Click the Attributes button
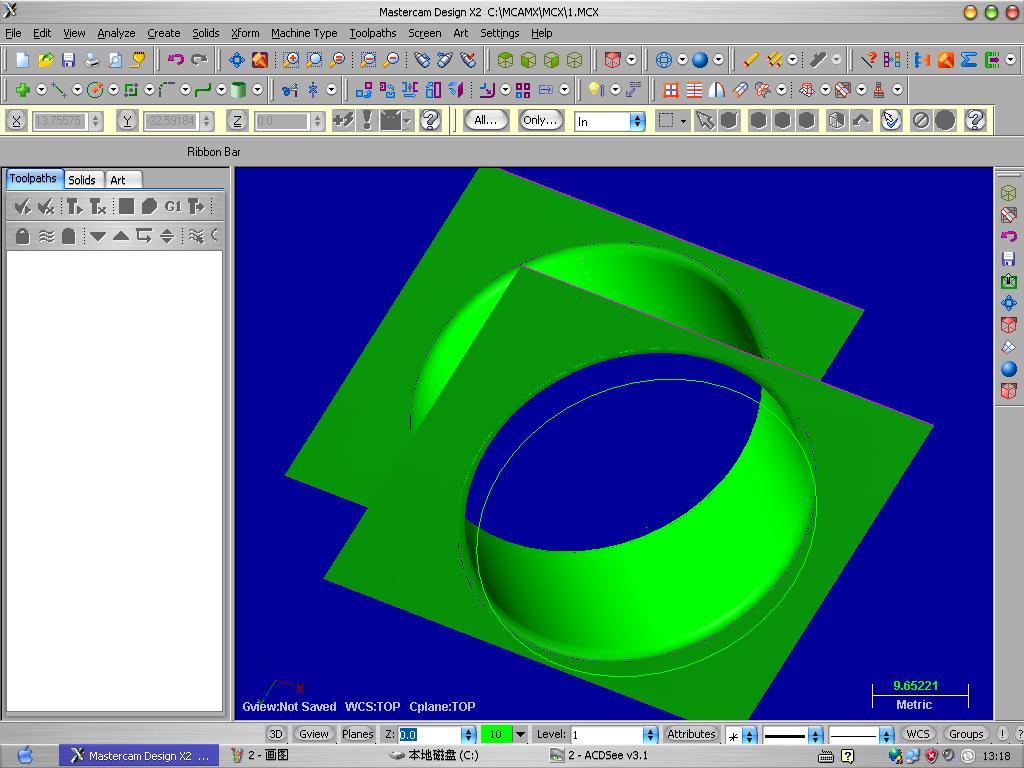The height and width of the screenshot is (768, 1024). coord(691,734)
